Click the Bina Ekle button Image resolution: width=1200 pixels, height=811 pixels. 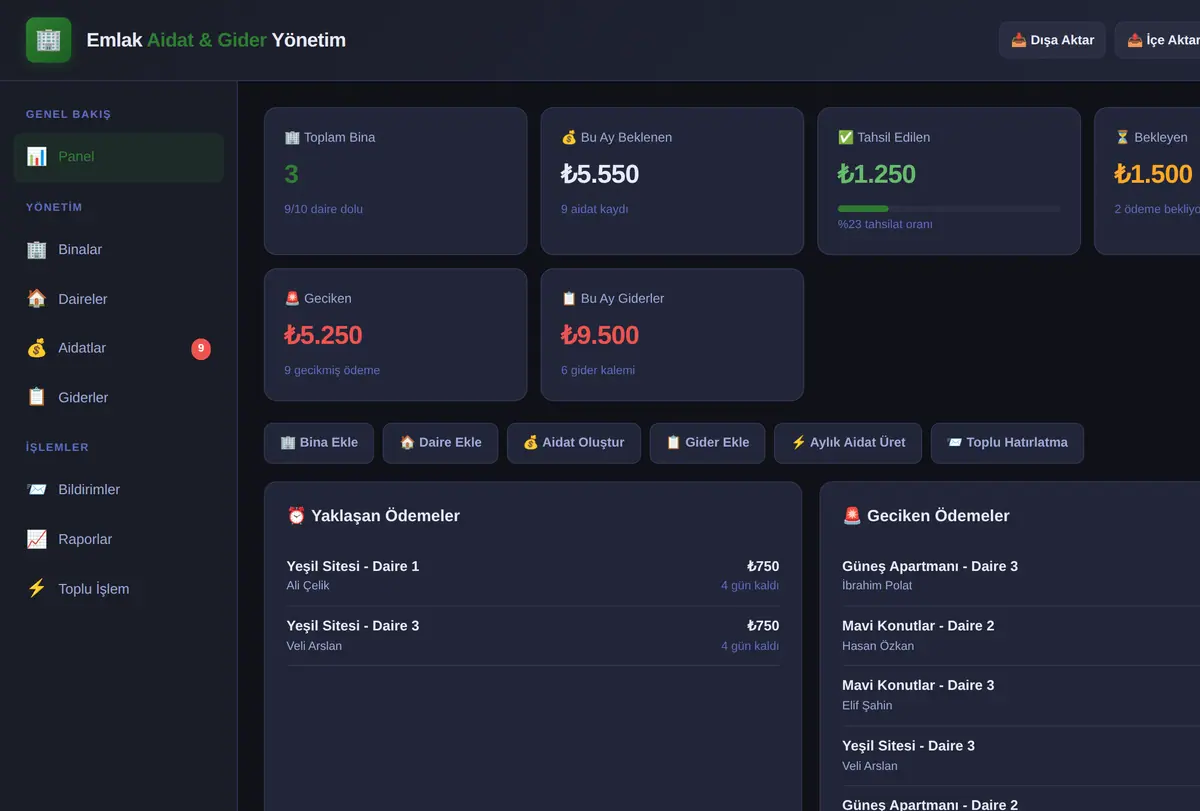tap(319, 443)
